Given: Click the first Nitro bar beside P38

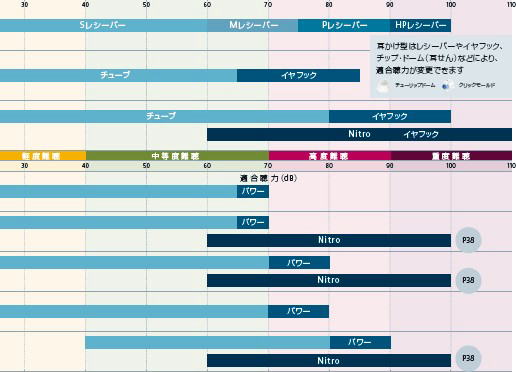Looking at the screenshot, I should 329,240.
